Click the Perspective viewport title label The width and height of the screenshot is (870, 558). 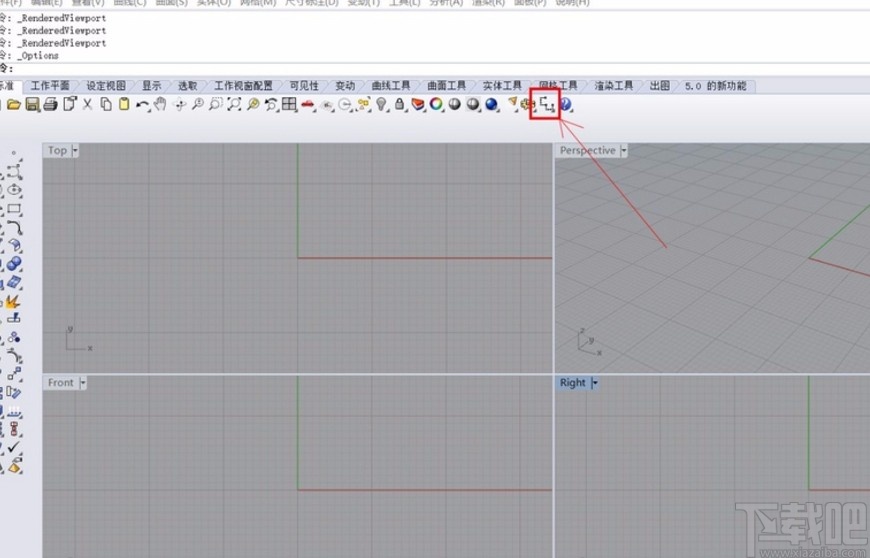588,150
